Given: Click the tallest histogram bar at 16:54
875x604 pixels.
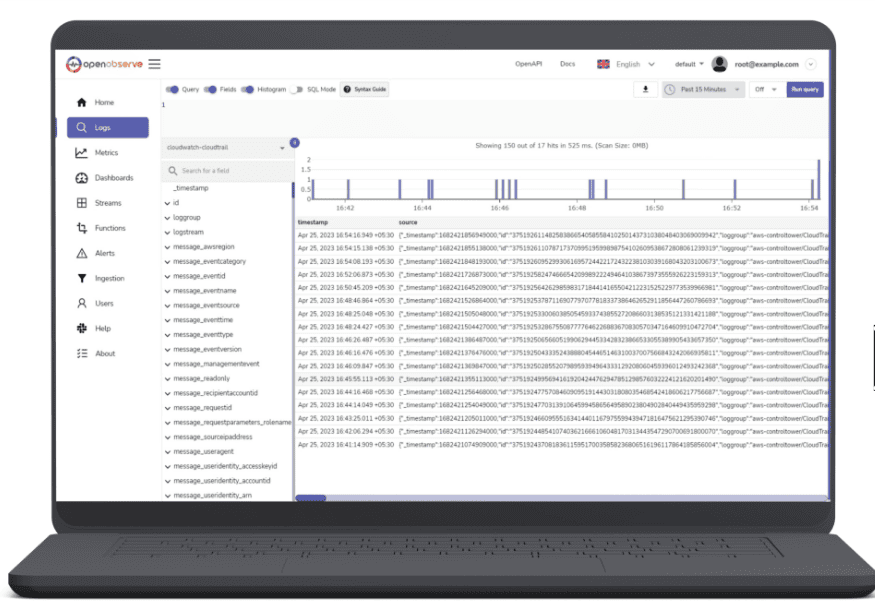Looking at the screenshot, I should coord(819,179).
